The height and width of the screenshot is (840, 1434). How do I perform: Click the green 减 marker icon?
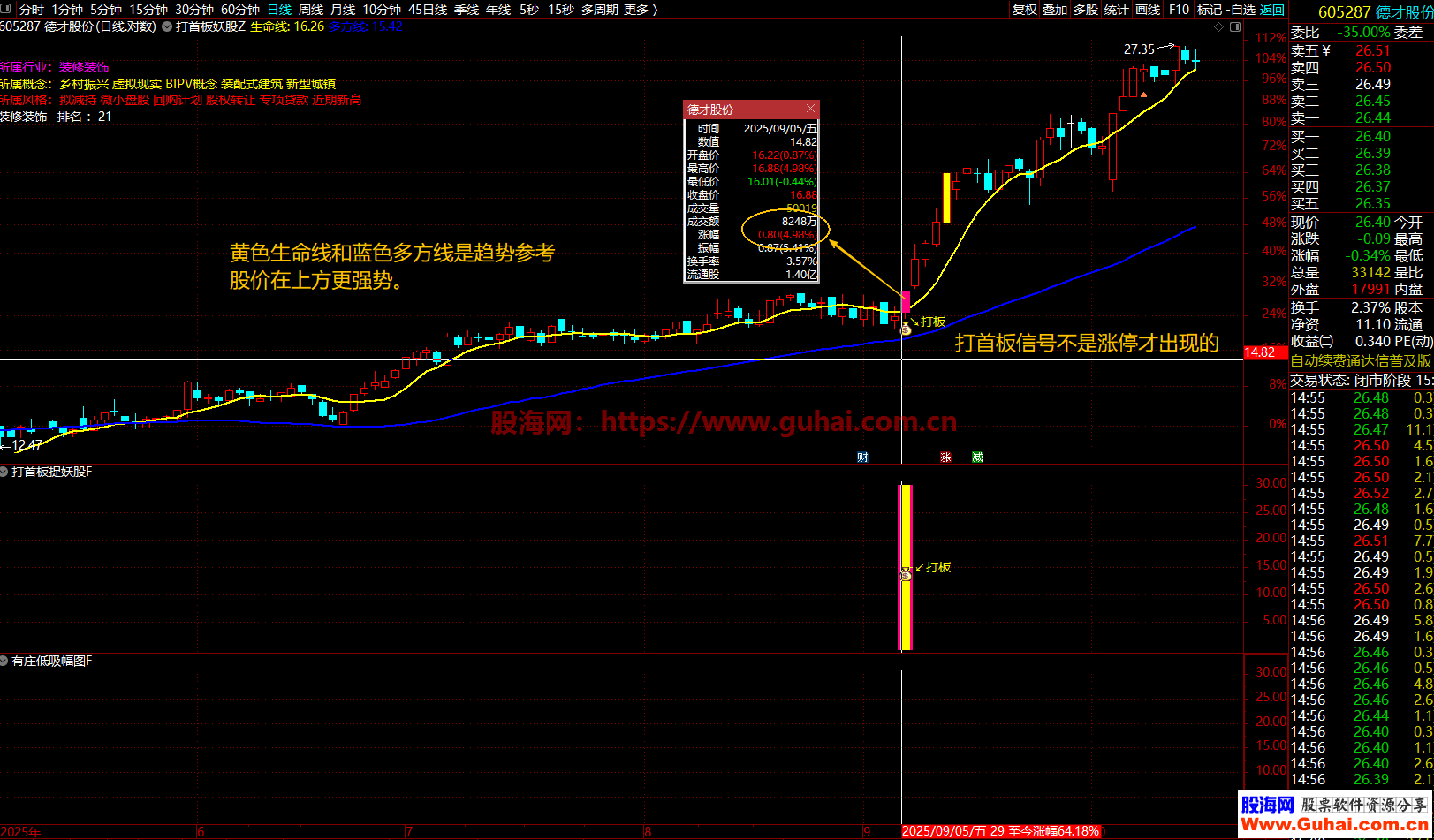(x=977, y=457)
